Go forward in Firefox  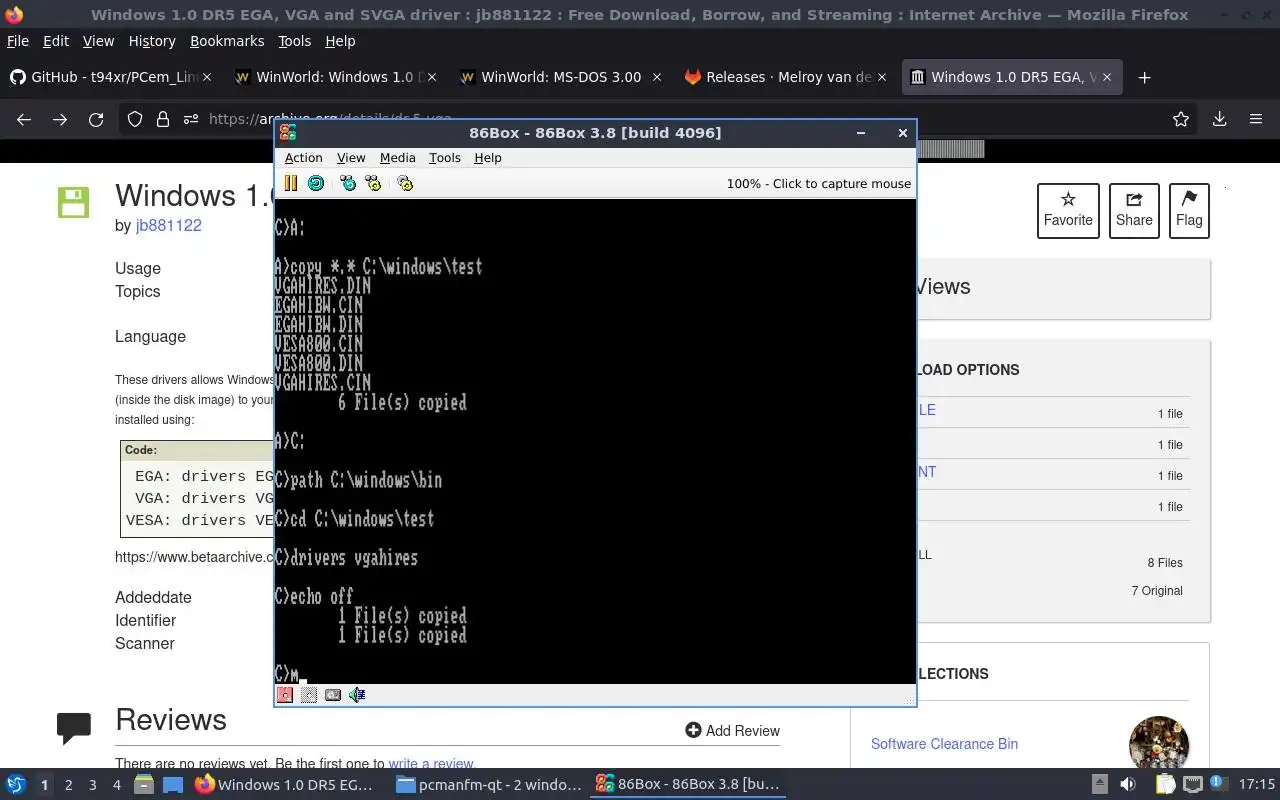(60, 119)
